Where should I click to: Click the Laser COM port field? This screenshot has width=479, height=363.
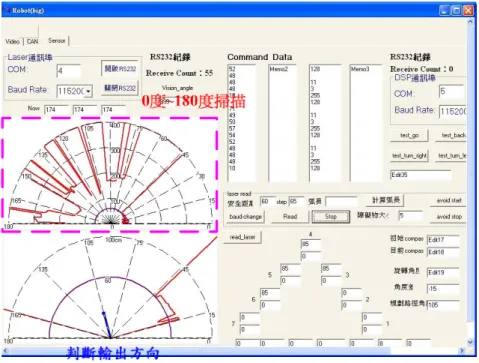69,71
